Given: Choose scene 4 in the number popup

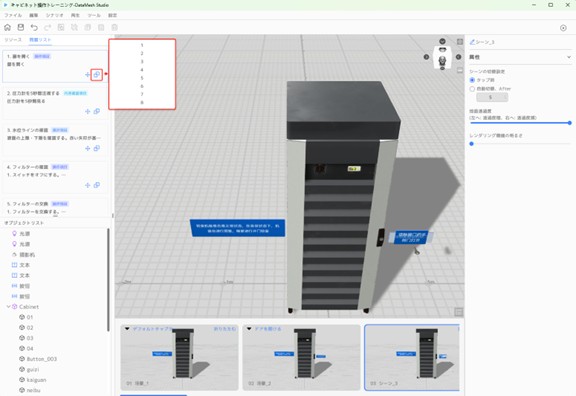Looking at the screenshot, I should (x=142, y=70).
